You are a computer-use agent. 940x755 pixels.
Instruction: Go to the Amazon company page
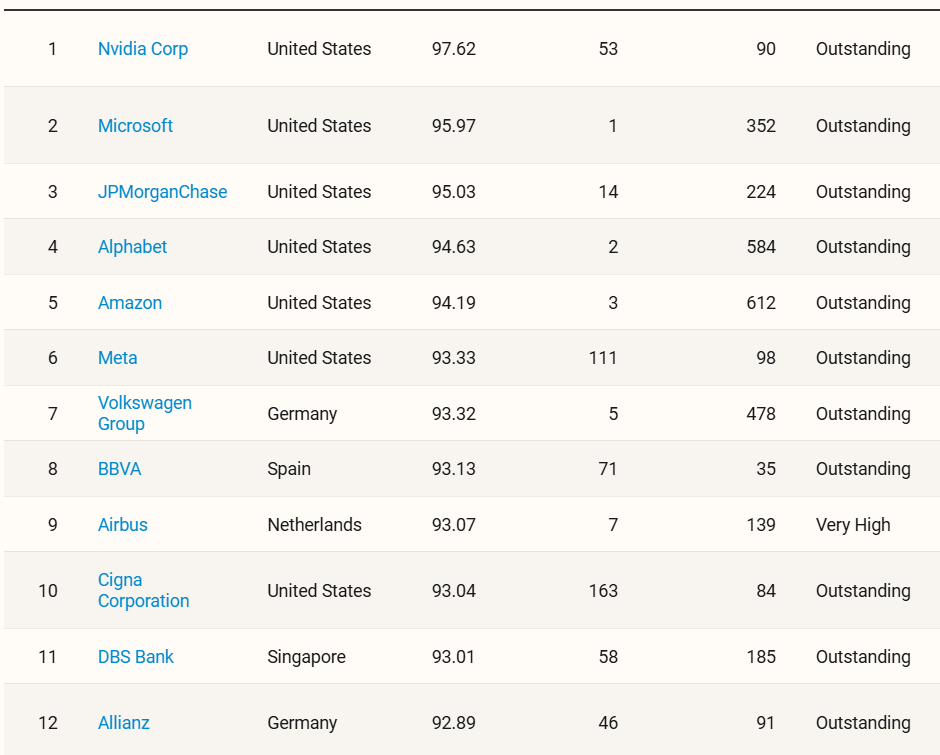click(129, 303)
